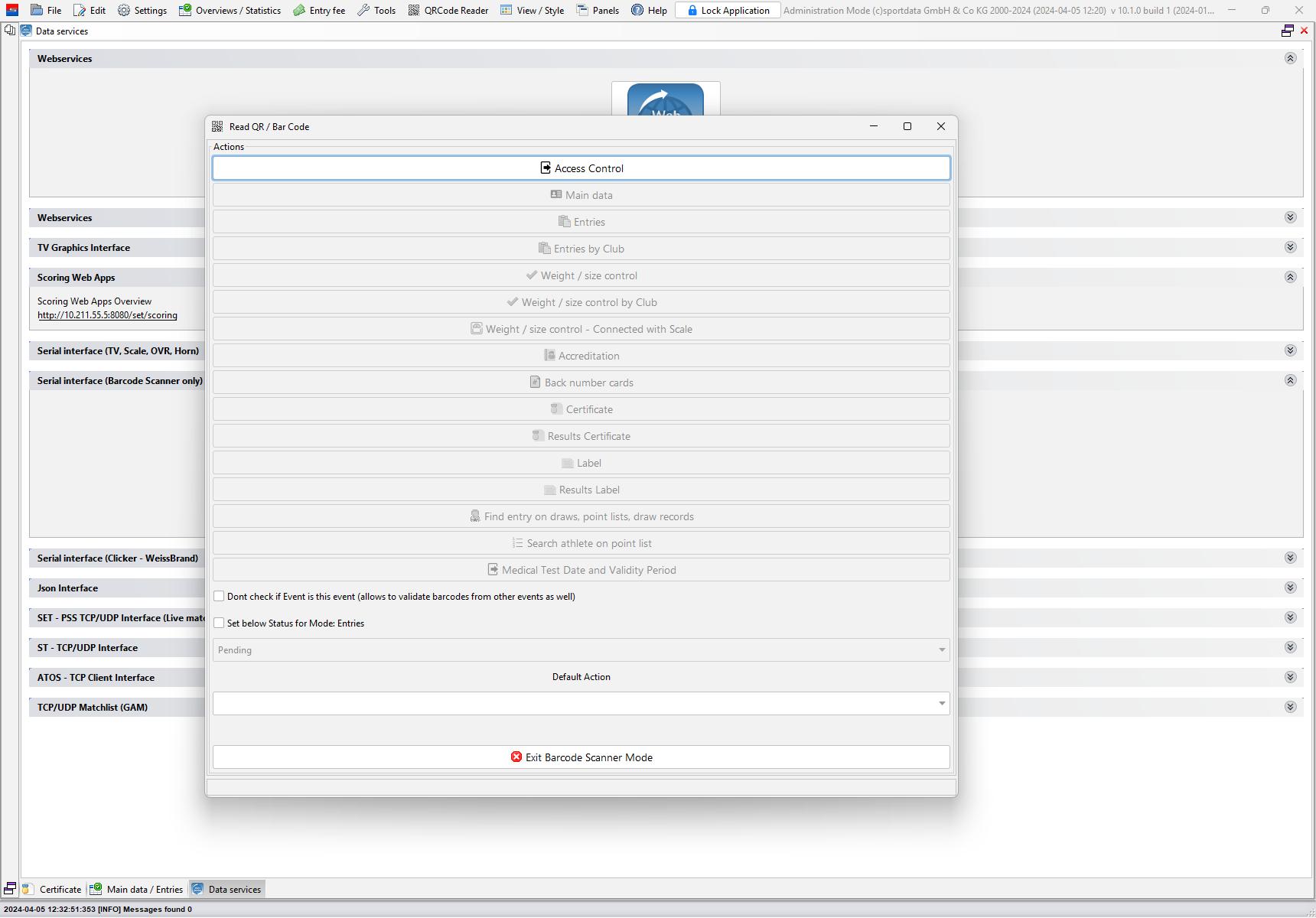Select the Data services bottom tab
Image resolution: width=1316 pixels, height=918 pixels.
227,889
